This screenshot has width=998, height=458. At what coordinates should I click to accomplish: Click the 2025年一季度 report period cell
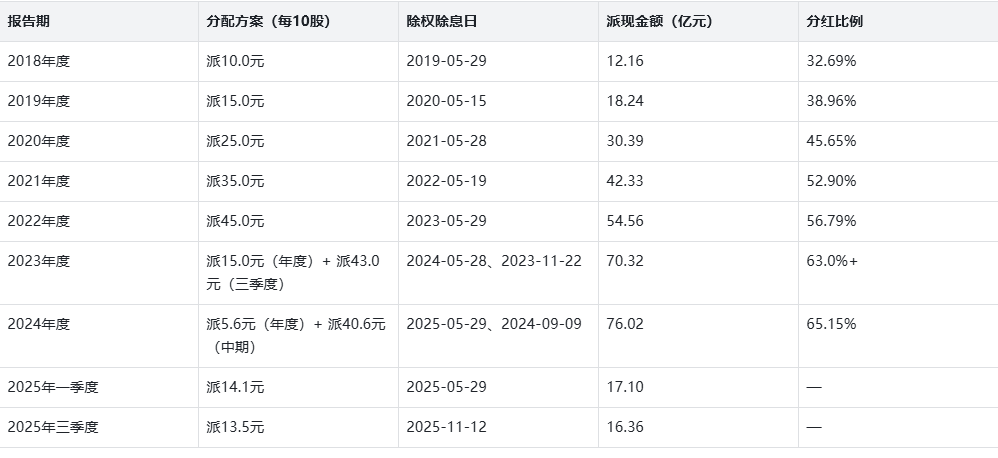point(53,387)
